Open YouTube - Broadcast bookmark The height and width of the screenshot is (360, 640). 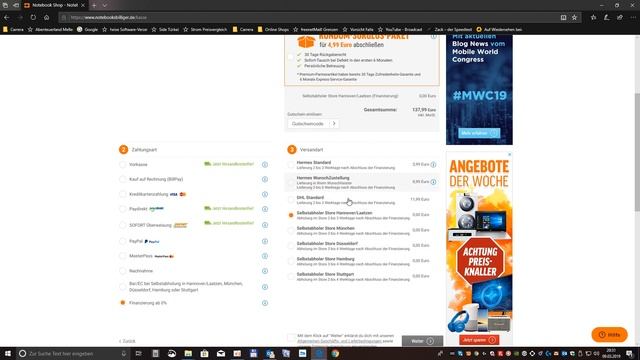pyautogui.click(x=400, y=29)
